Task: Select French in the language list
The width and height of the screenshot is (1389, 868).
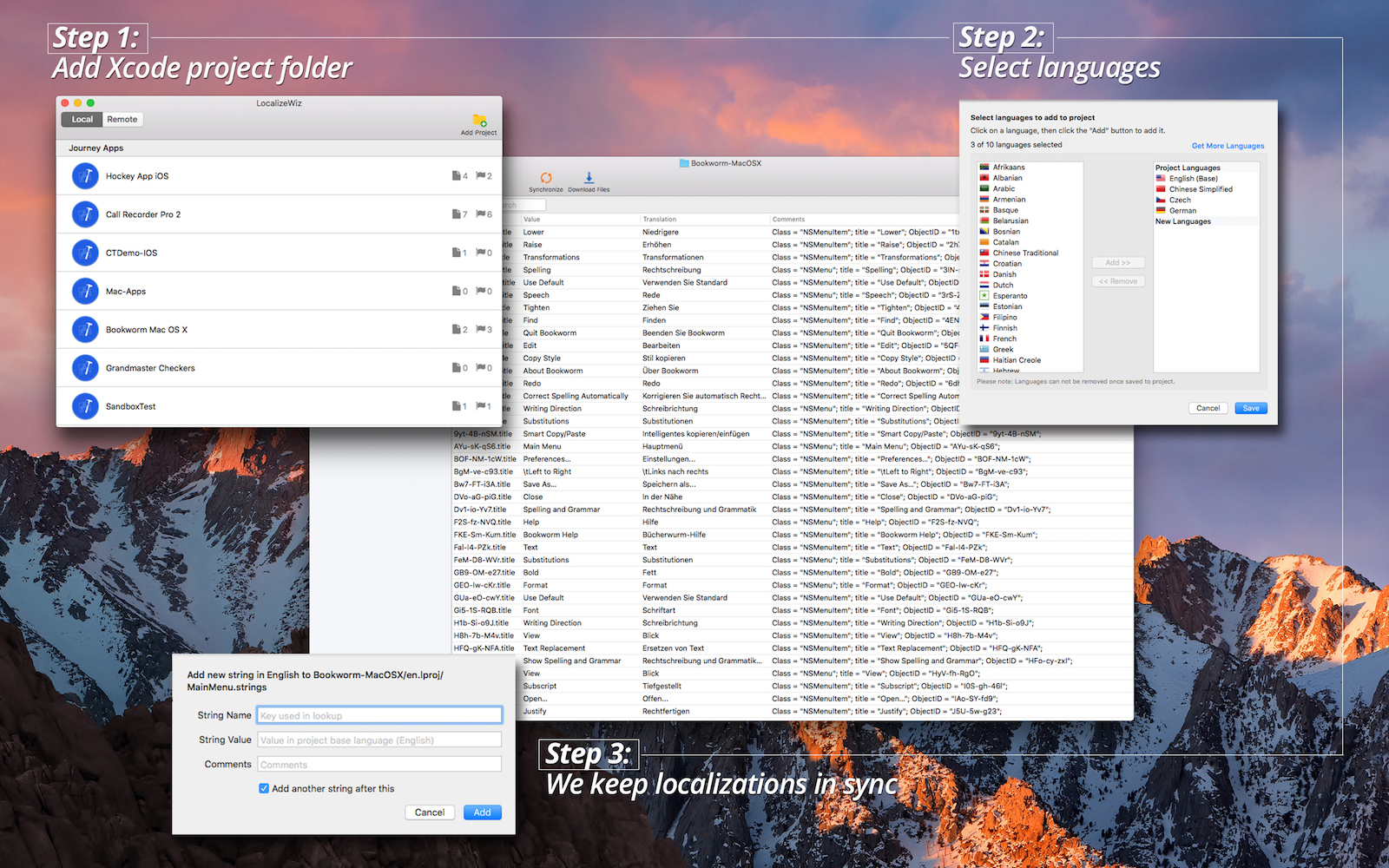Action: (x=1004, y=339)
